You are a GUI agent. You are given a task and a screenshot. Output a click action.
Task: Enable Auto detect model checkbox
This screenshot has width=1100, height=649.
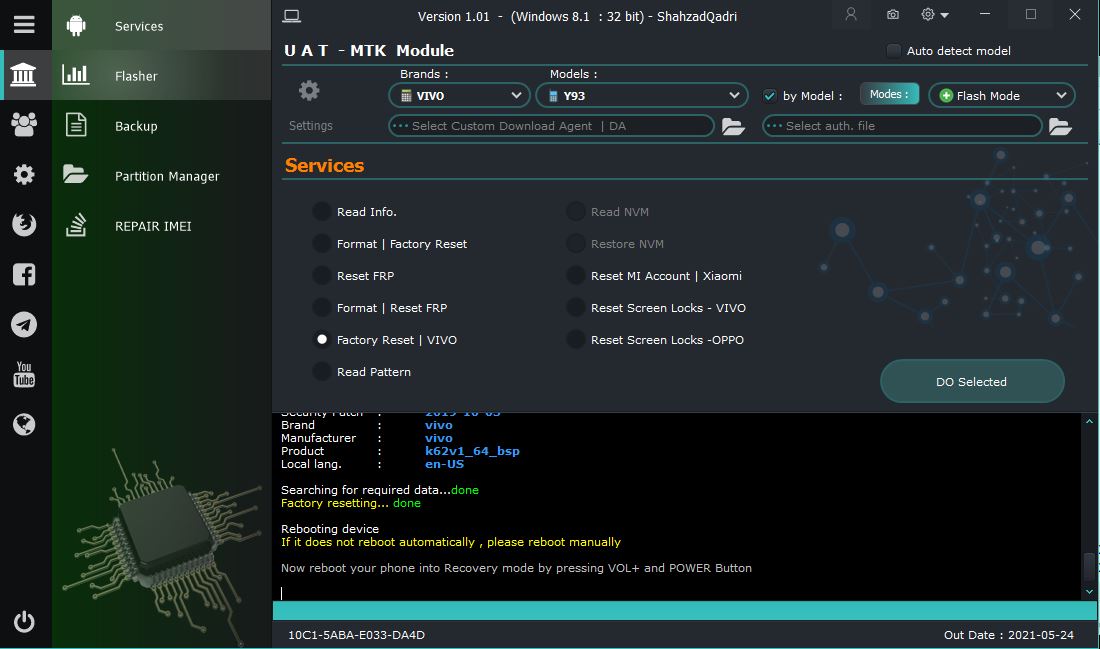point(894,51)
